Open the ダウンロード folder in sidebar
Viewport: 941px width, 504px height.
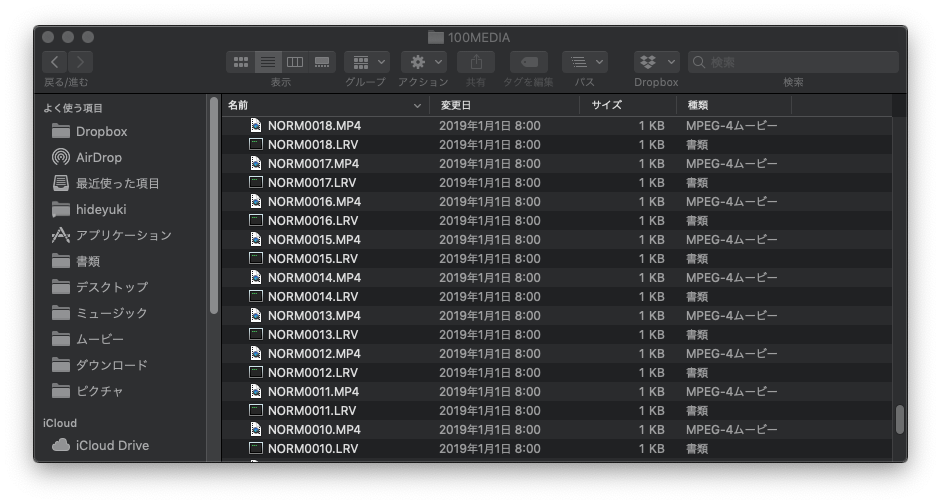click(x=111, y=365)
